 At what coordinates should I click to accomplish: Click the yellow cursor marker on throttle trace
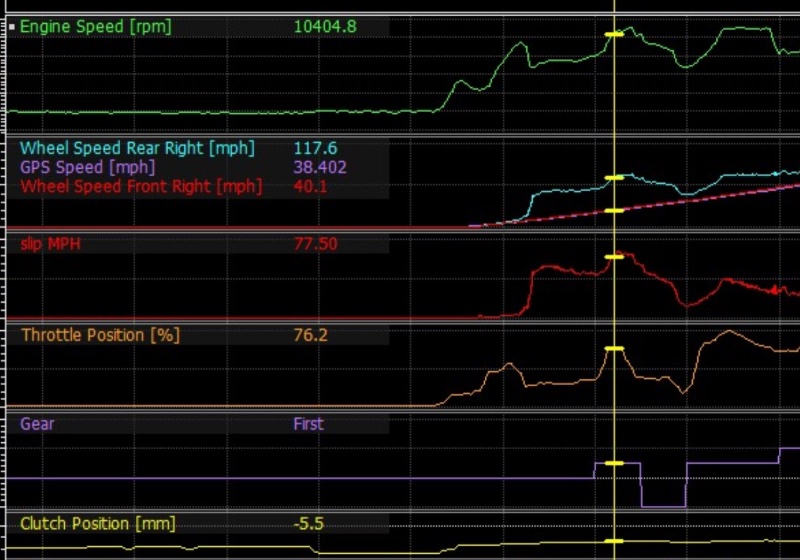click(614, 348)
